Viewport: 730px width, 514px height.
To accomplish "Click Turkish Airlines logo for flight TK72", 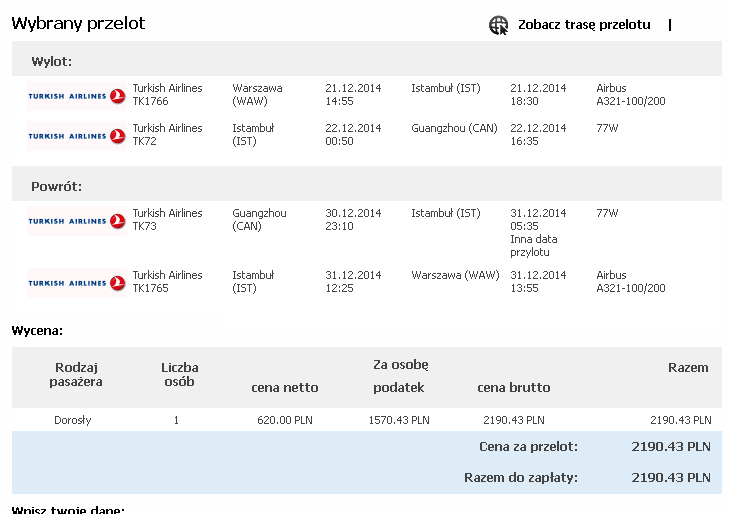I will 77,136.
